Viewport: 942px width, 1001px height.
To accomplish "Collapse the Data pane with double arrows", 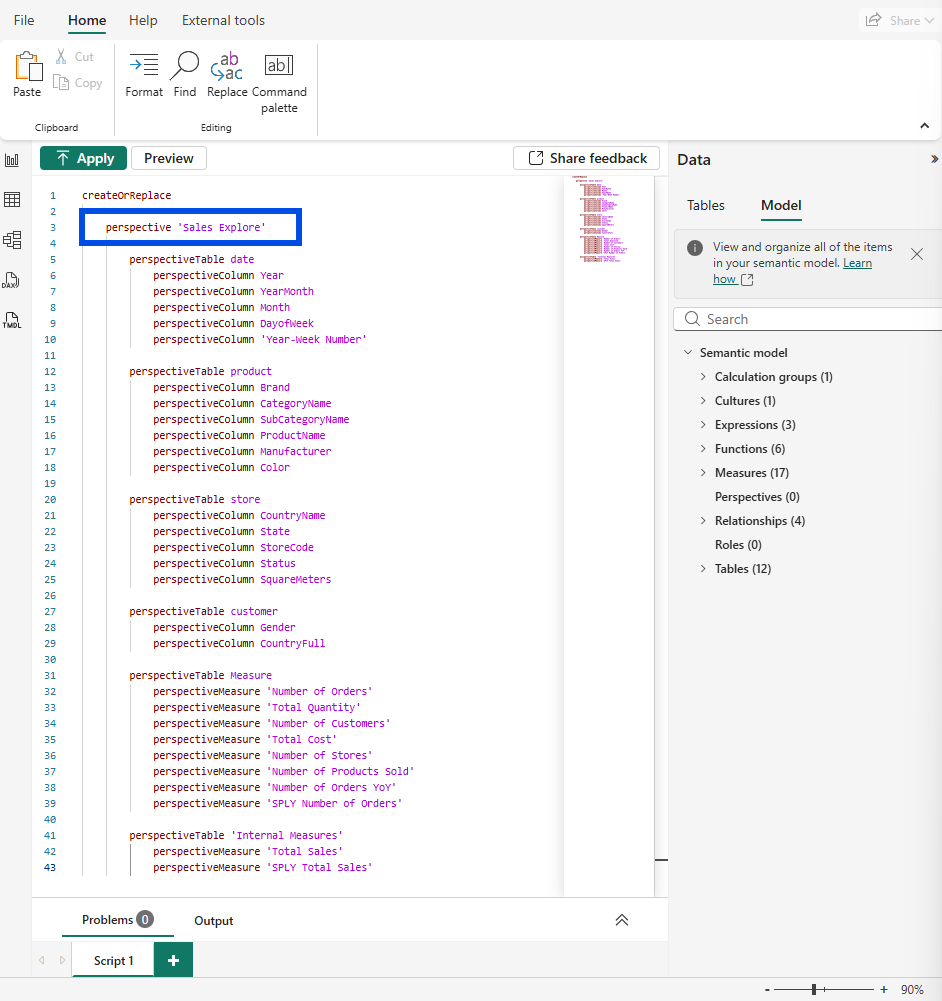I will pos(934,159).
